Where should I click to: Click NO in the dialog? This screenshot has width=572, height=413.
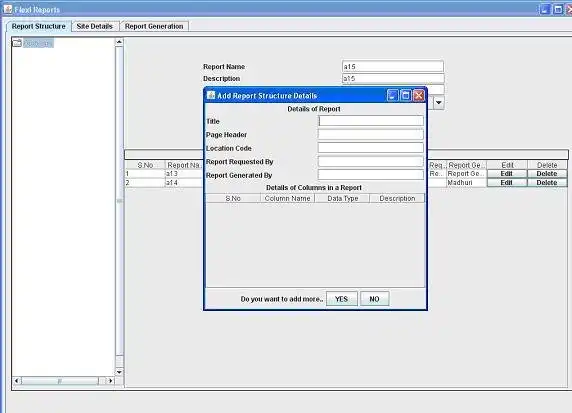[374, 299]
